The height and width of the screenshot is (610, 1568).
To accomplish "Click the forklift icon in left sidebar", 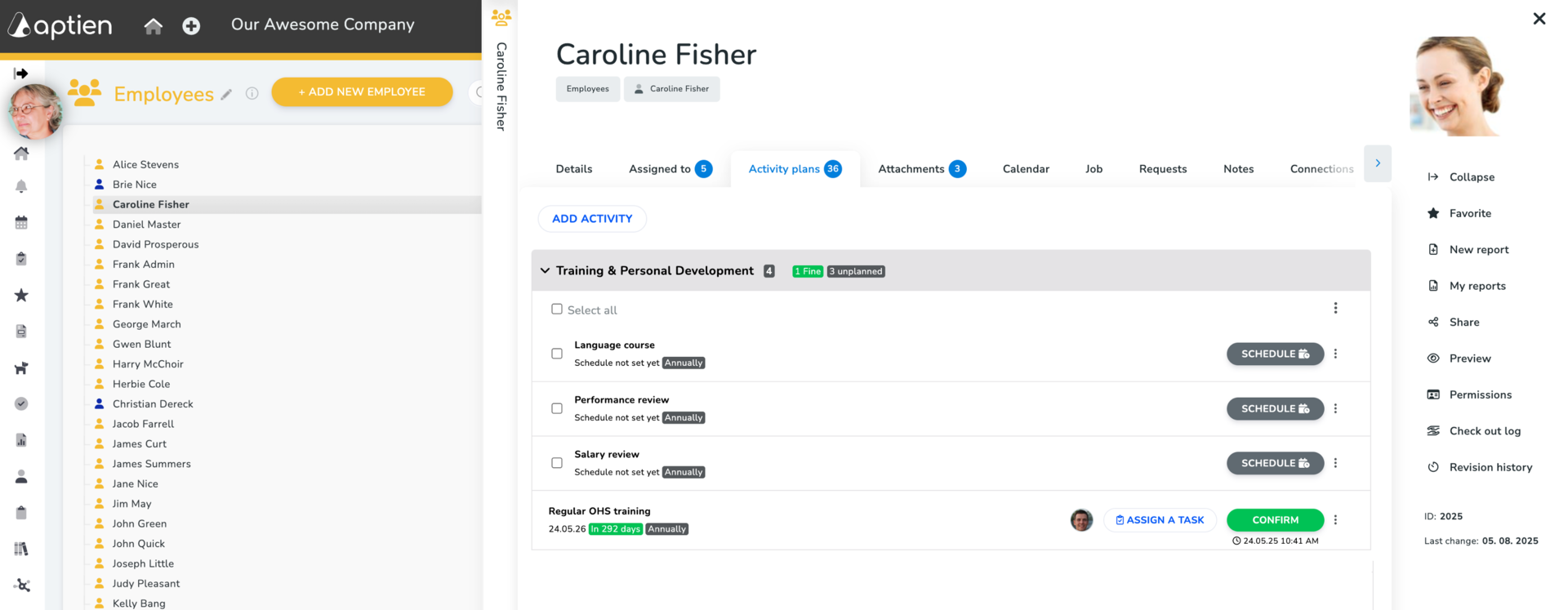I will 21,367.
